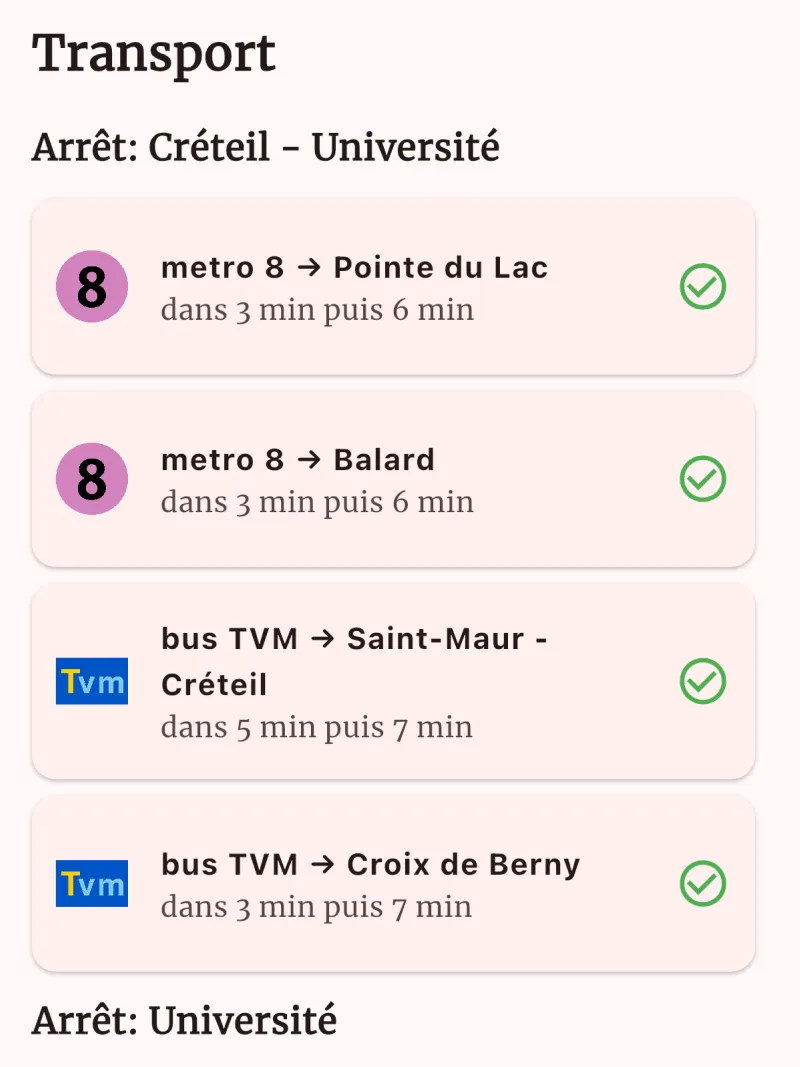
Task: Click the metro 8 icon for Balard
Action: [92, 479]
